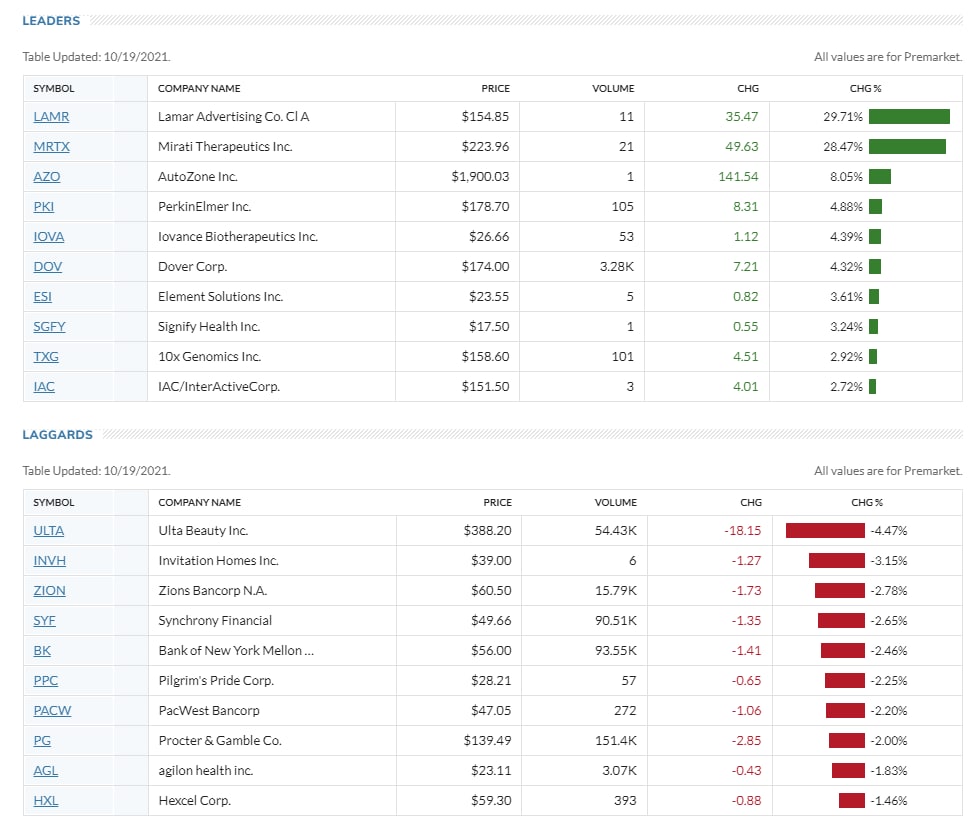Image resolution: width=976 pixels, height=831 pixels.
Task: Open the PACW ticker link
Action: (x=52, y=710)
